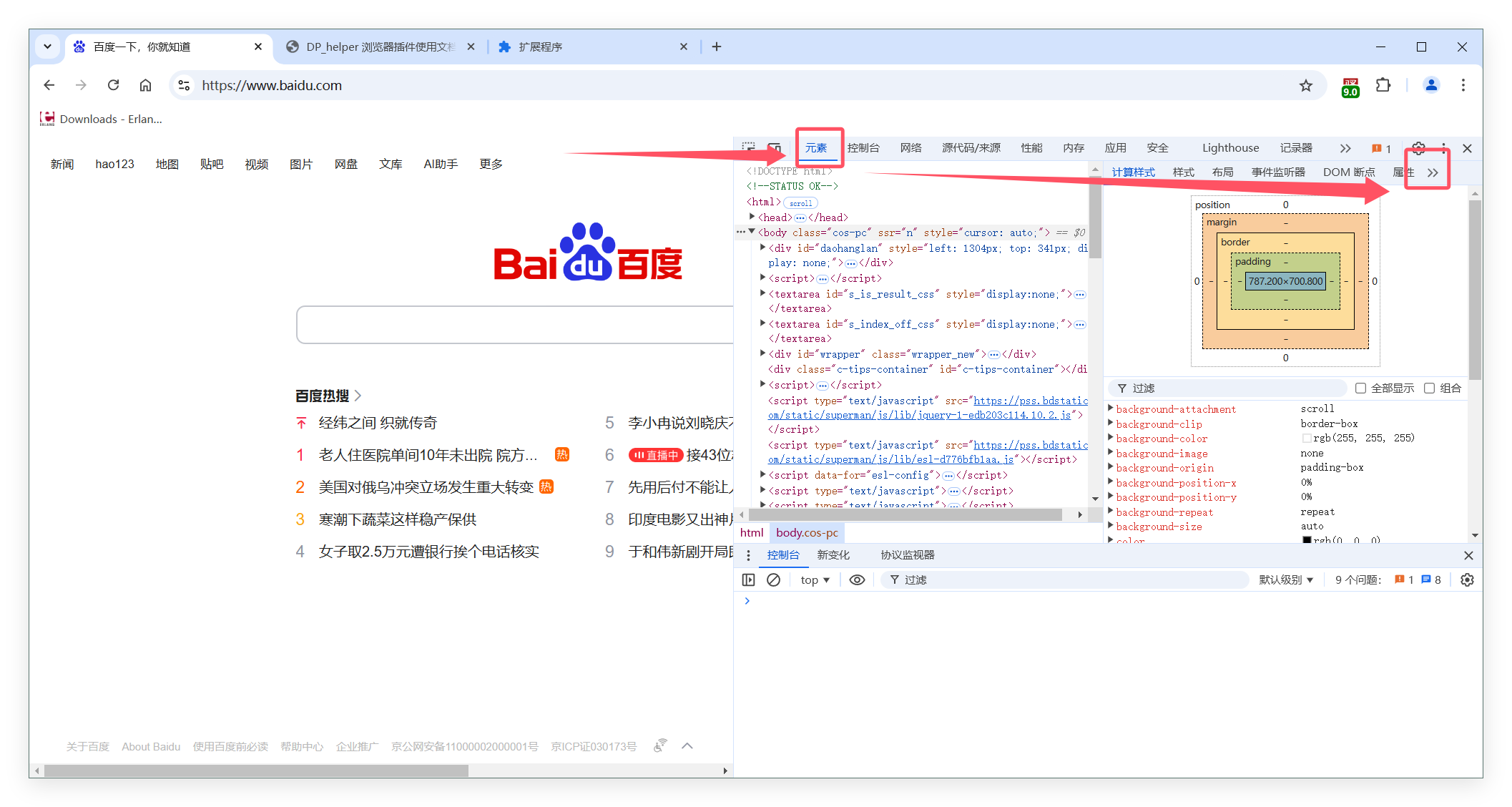Reload the Baidu page
This screenshot has width=1512, height=807.
coord(113,86)
